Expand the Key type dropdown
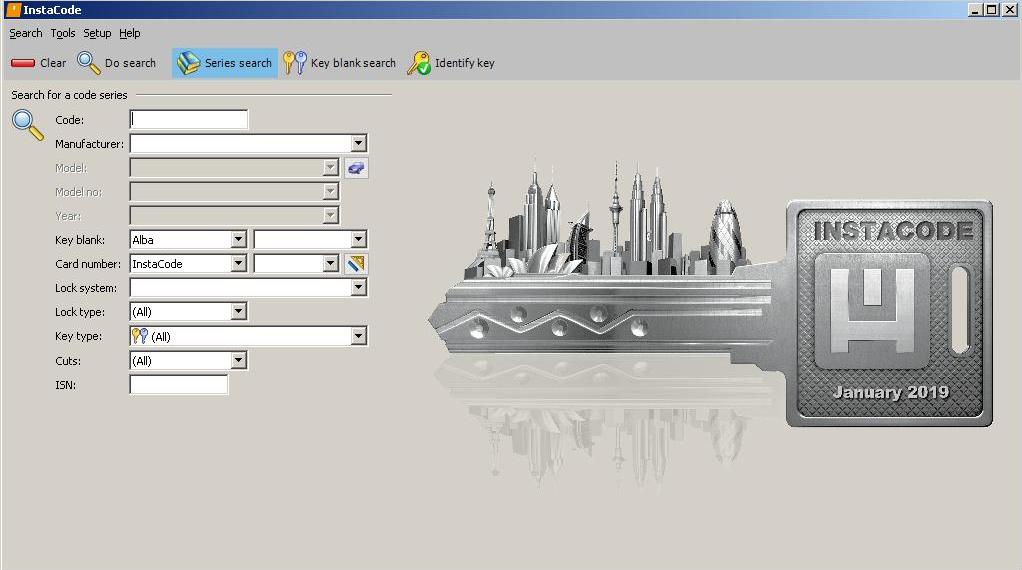This screenshot has height=570, width=1022. pyautogui.click(x=358, y=336)
